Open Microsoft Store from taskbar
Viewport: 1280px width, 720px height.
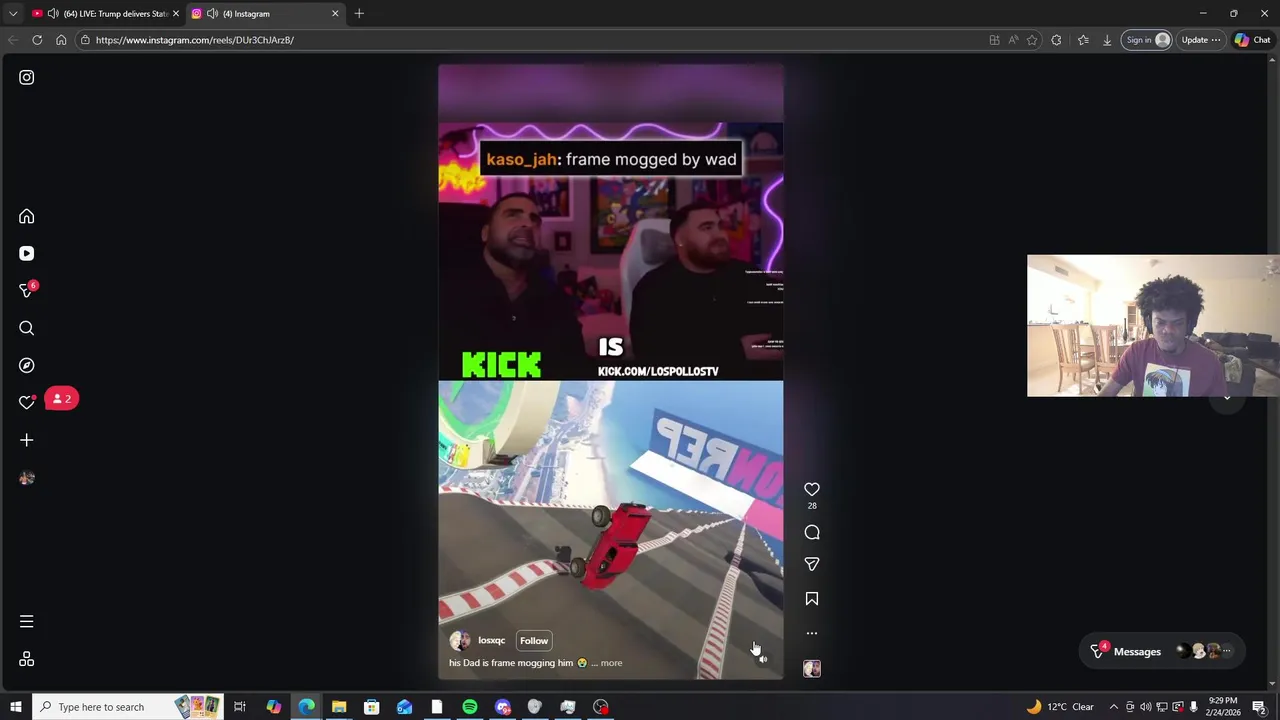pos(371,707)
